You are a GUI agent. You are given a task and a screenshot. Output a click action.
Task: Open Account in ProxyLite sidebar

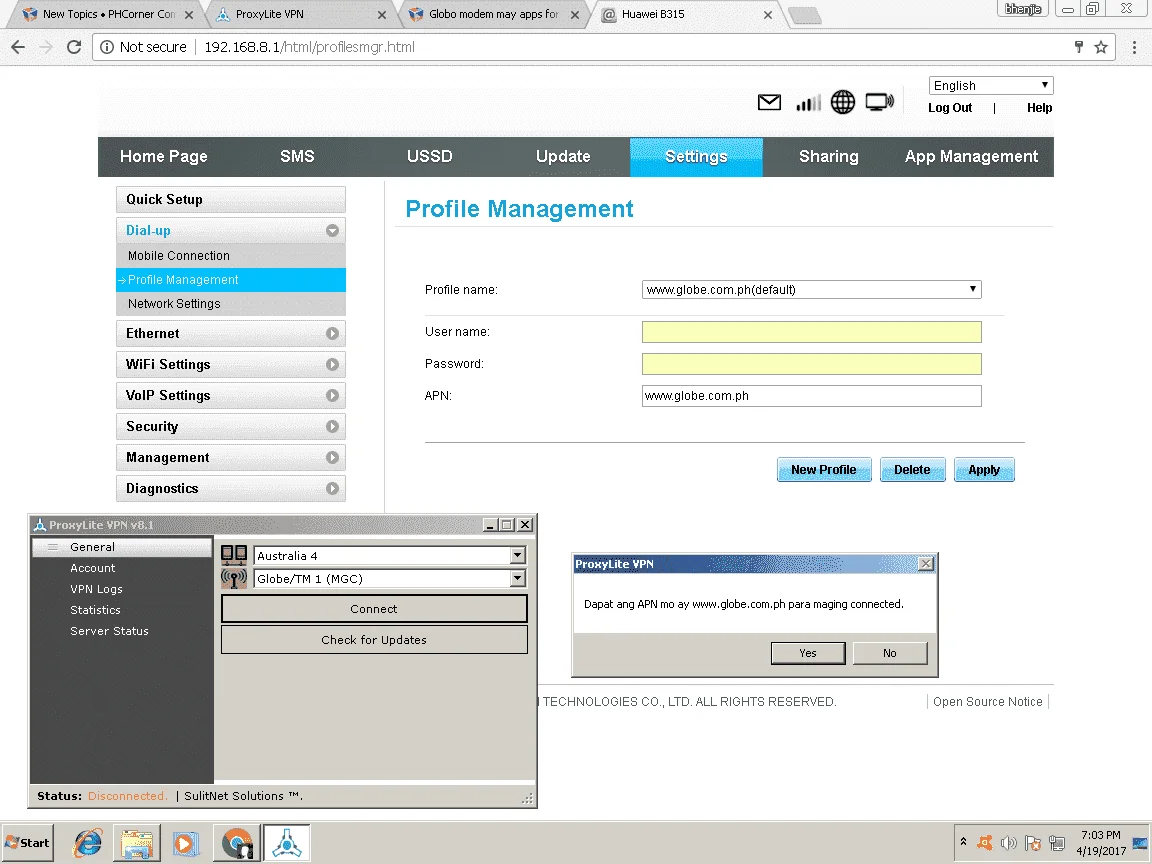click(93, 568)
